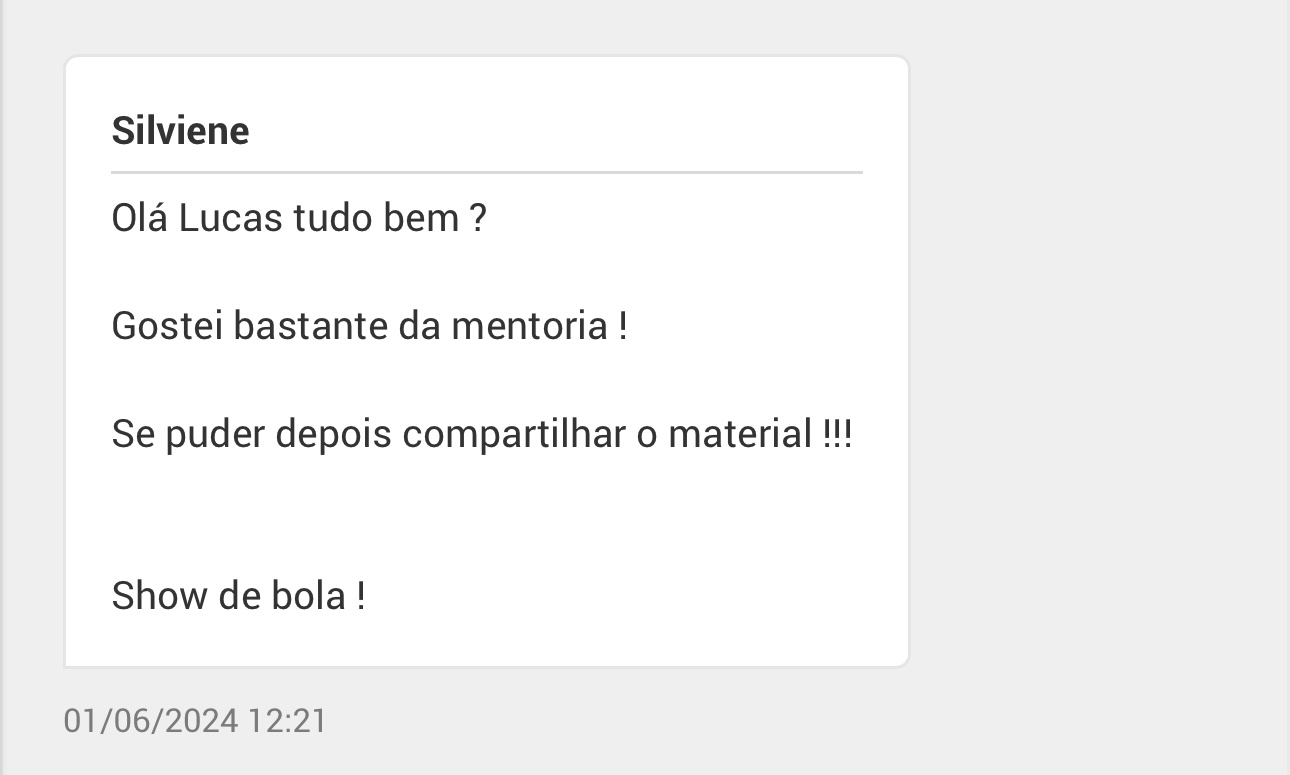Click the blank line above "Show de bola"
This screenshot has height=775, width=1290.
point(486,515)
